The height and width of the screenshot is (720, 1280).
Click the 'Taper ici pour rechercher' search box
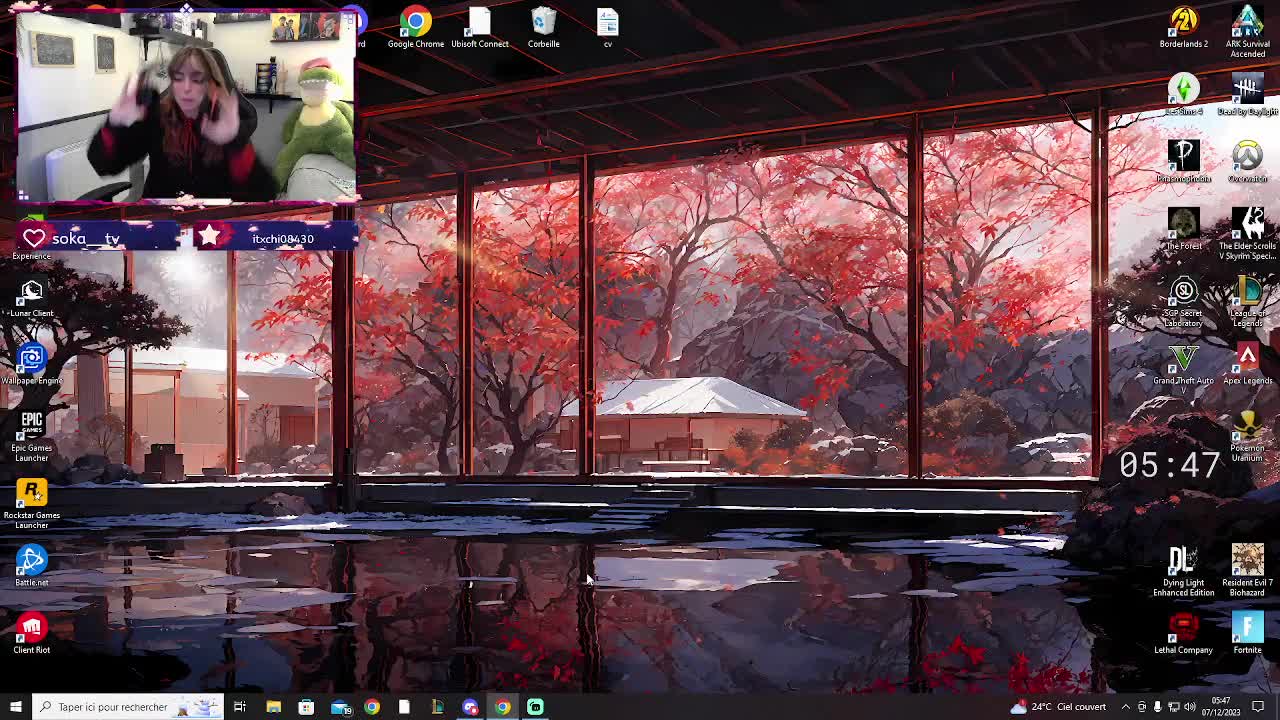[128, 707]
